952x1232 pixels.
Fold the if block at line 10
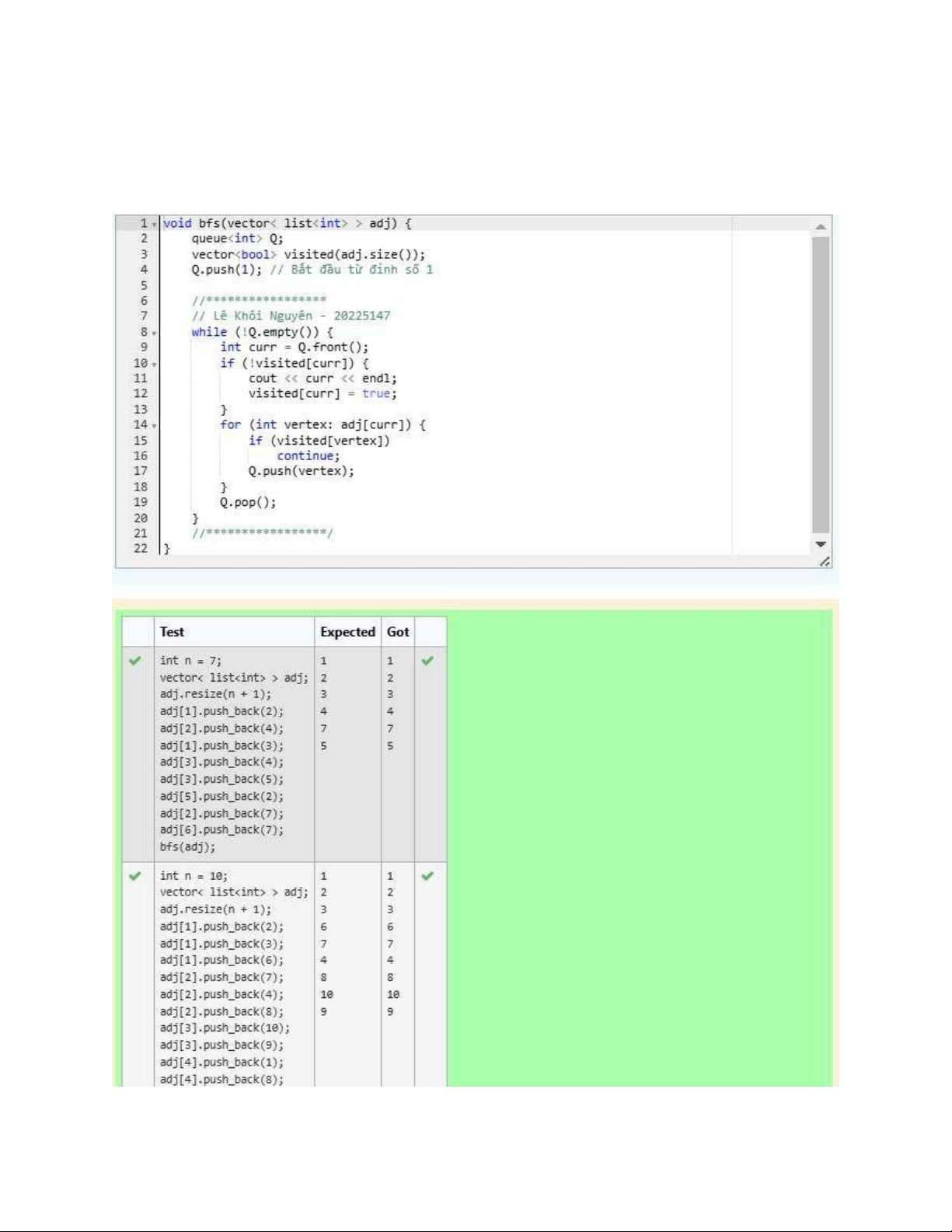(x=155, y=365)
